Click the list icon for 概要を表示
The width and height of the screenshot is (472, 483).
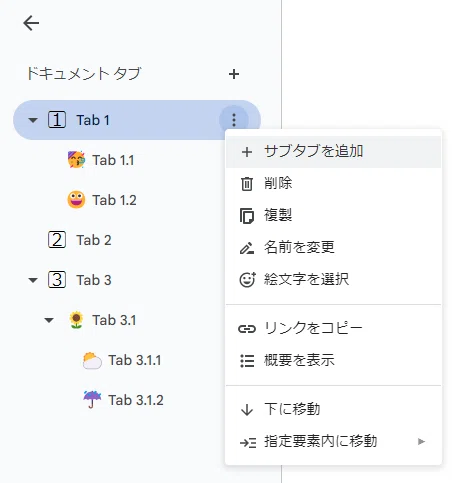[247, 361]
